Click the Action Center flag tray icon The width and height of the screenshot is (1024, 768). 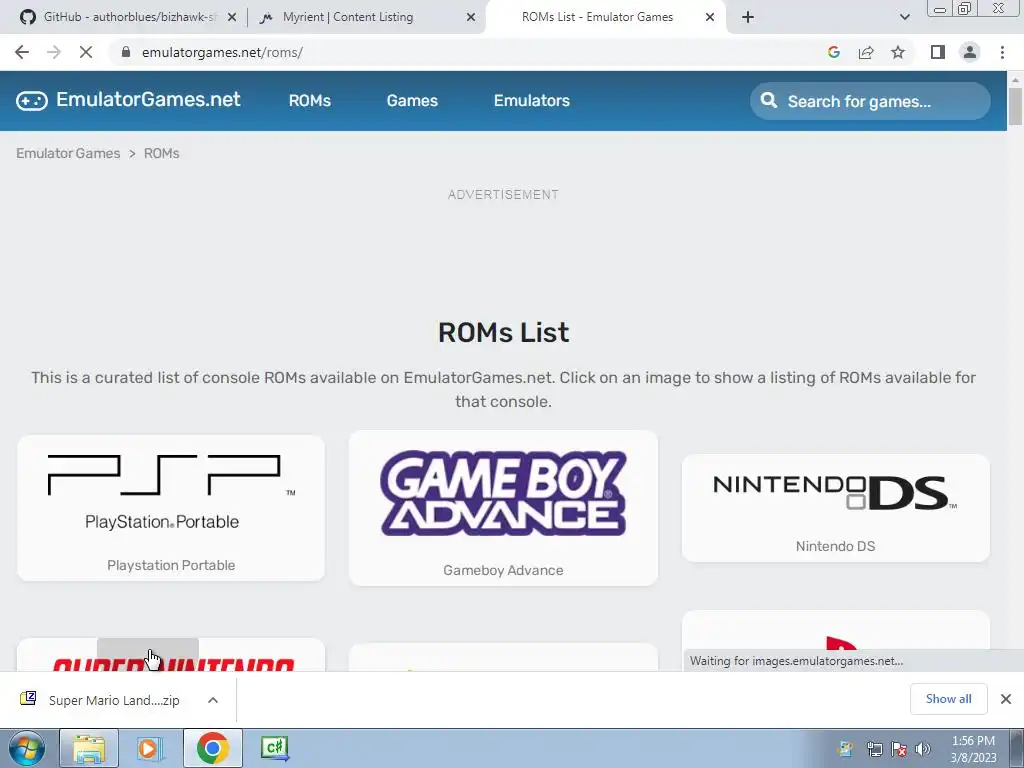point(899,749)
